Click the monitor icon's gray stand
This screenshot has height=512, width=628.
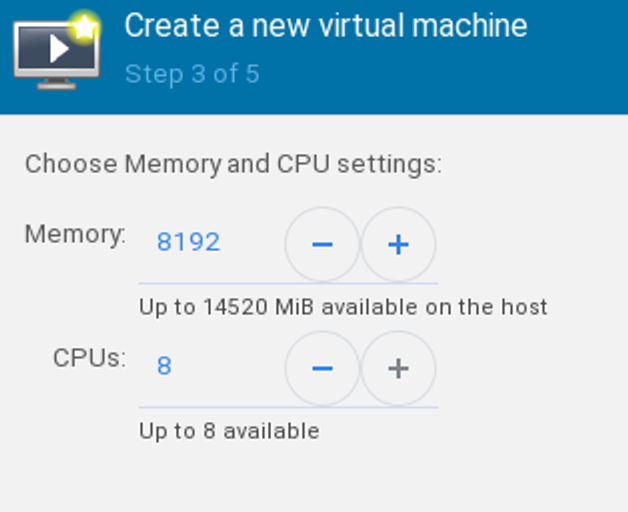(x=56, y=83)
